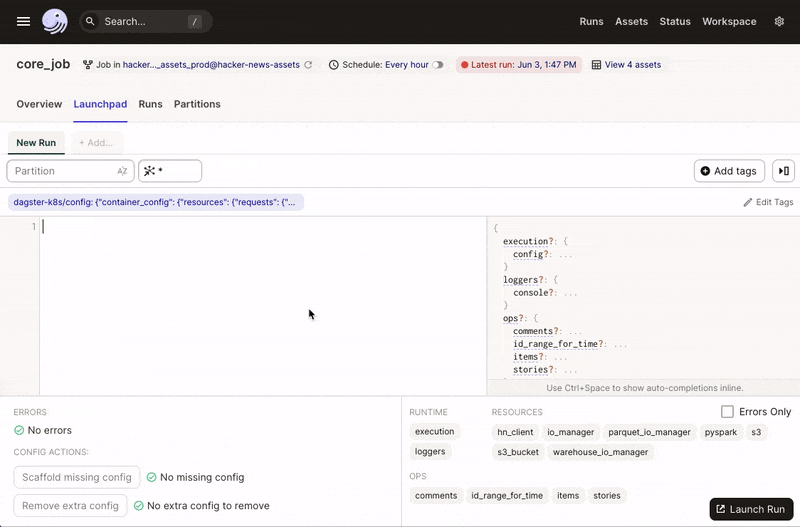The width and height of the screenshot is (800, 527).
Task: Click the Add tags button
Action: tap(729, 171)
